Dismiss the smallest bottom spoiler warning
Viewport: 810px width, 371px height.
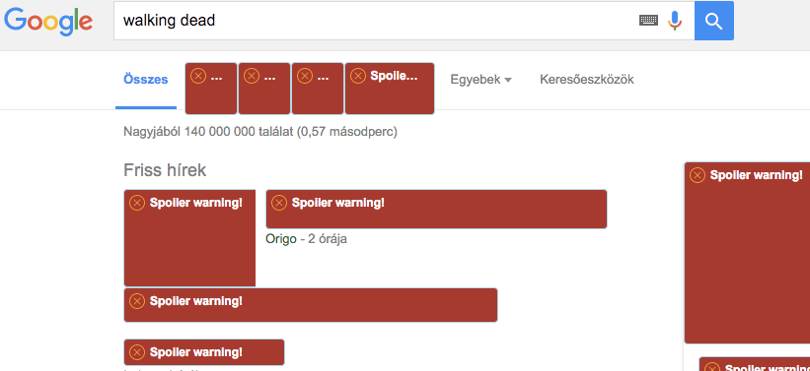click(136, 352)
